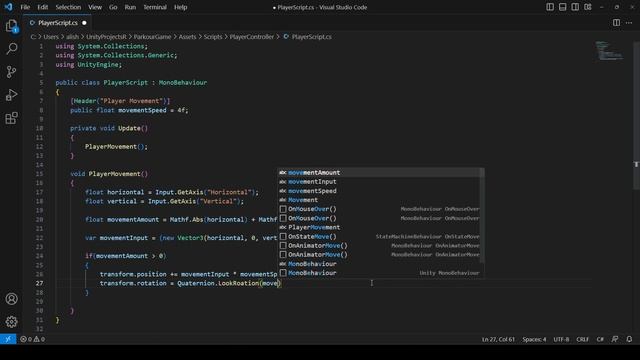Click the editor vertical scrollbar

coord(636,116)
